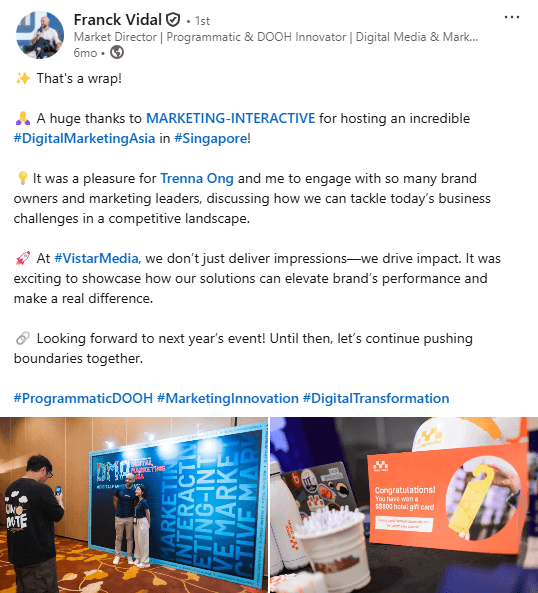The height and width of the screenshot is (593, 538).
Task: Open the Franck Vidal profile name link
Action: click(118, 20)
